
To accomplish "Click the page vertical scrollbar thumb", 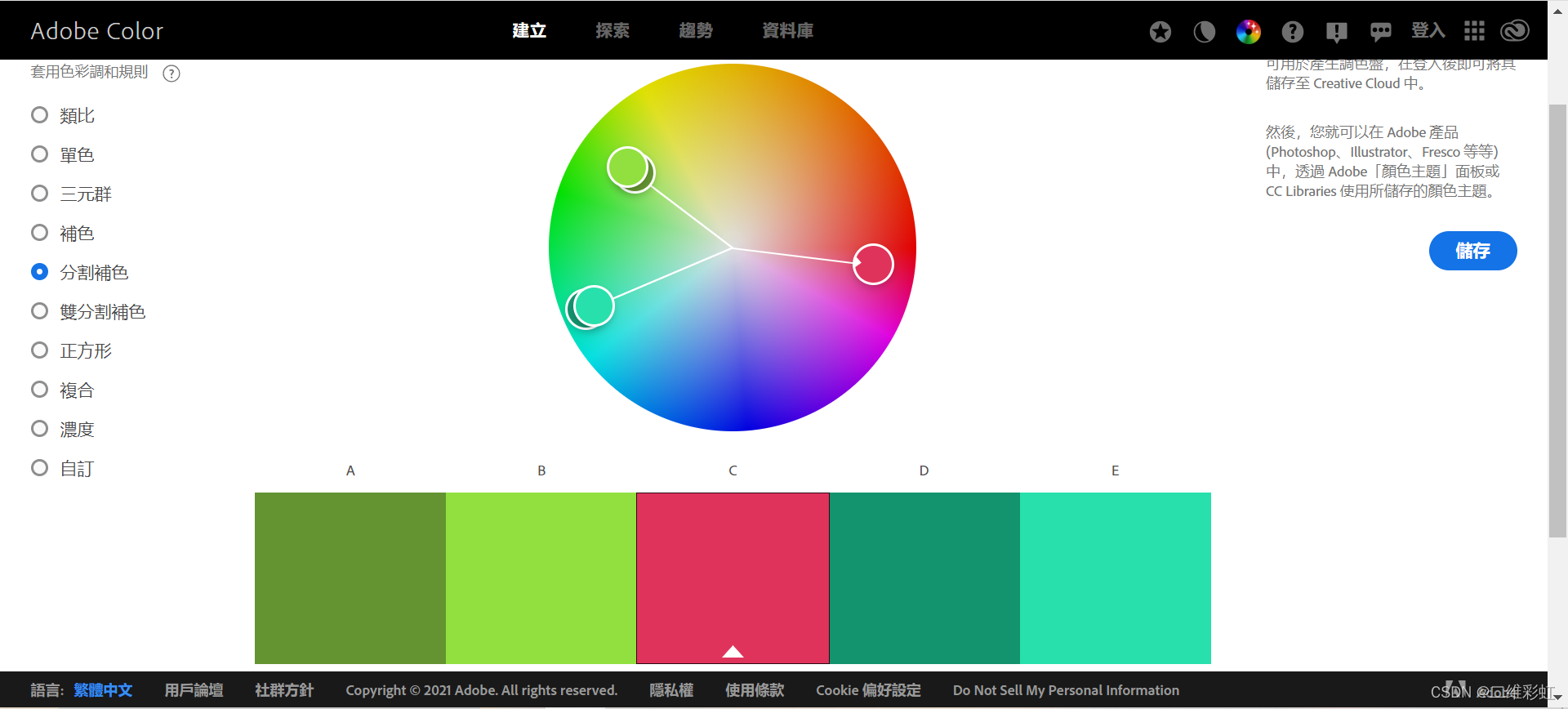I will (1557, 321).
